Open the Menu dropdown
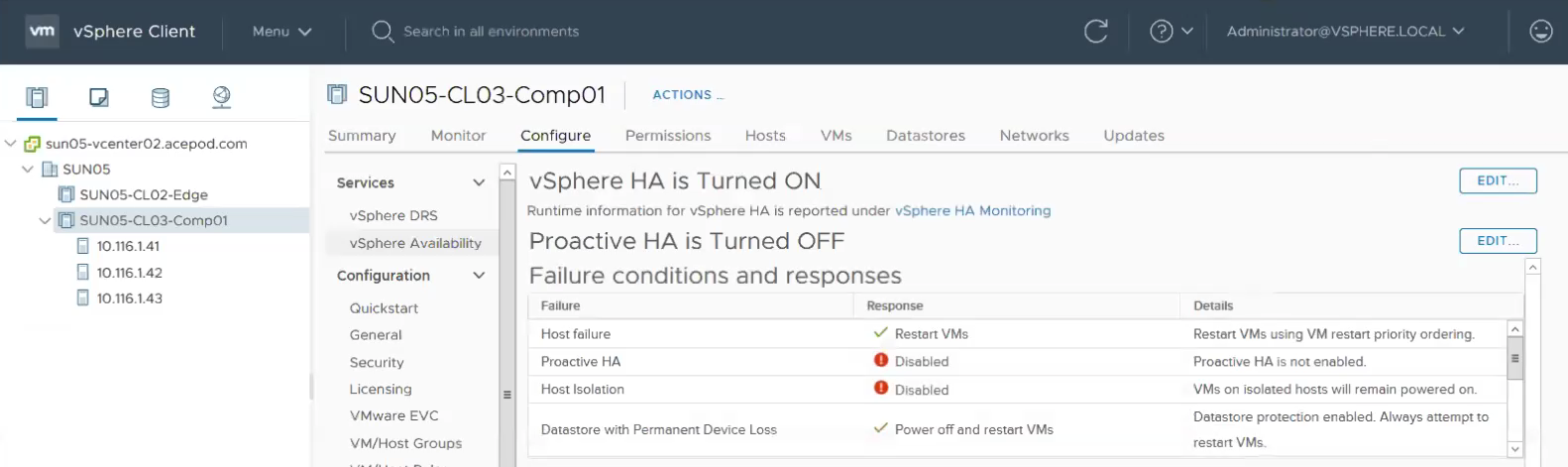The image size is (1568, 467). 282,32
